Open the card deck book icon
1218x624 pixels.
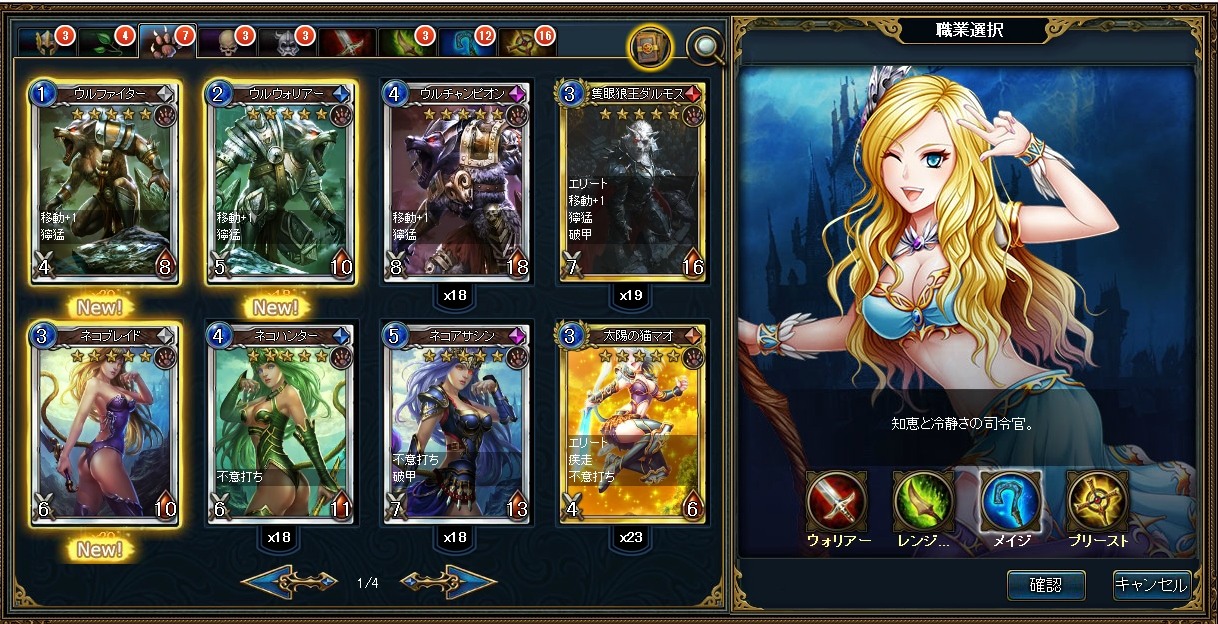click(x=649, y=46)
